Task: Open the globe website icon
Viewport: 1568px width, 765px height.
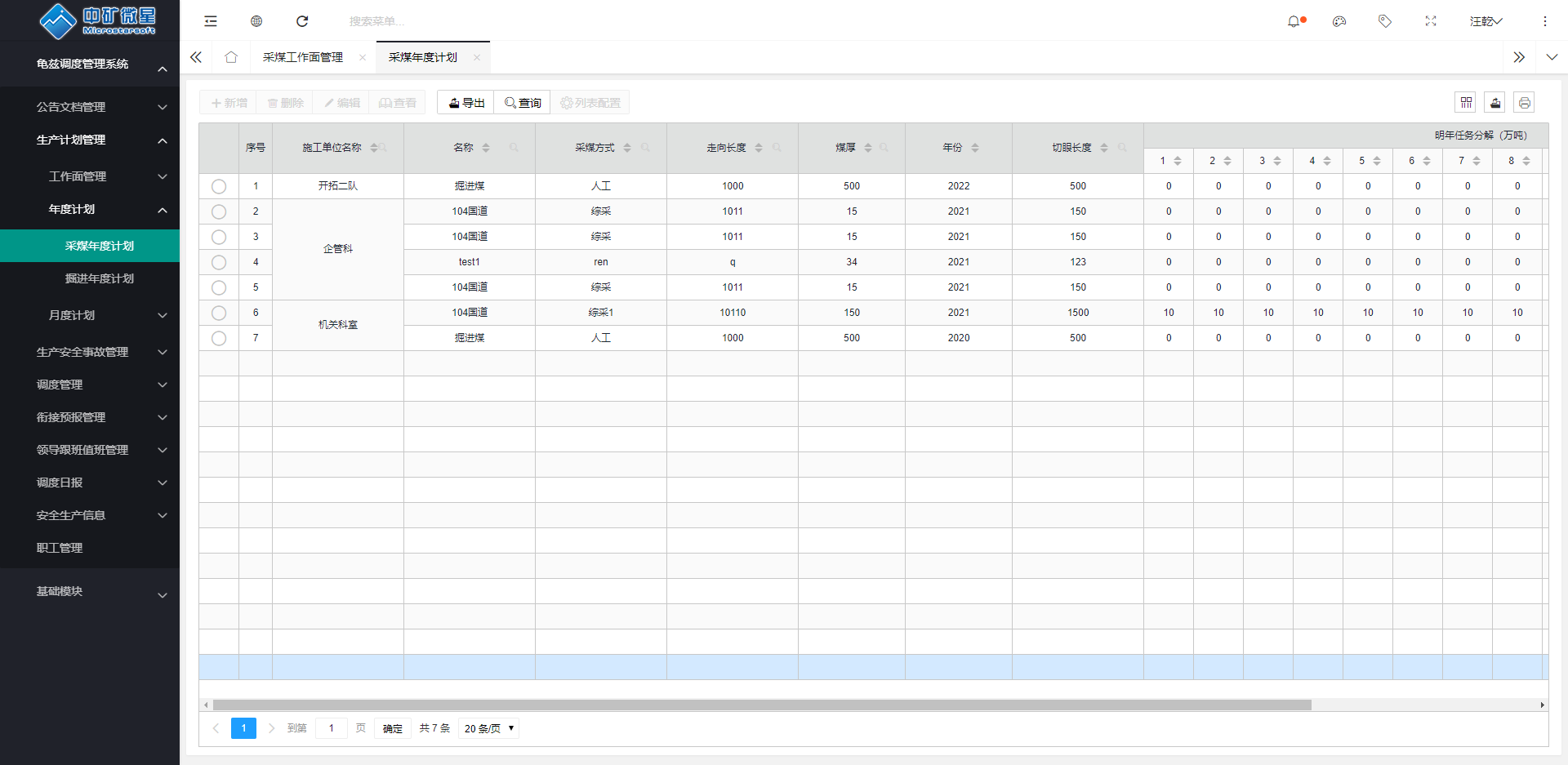Action: [x=256, y=21]
